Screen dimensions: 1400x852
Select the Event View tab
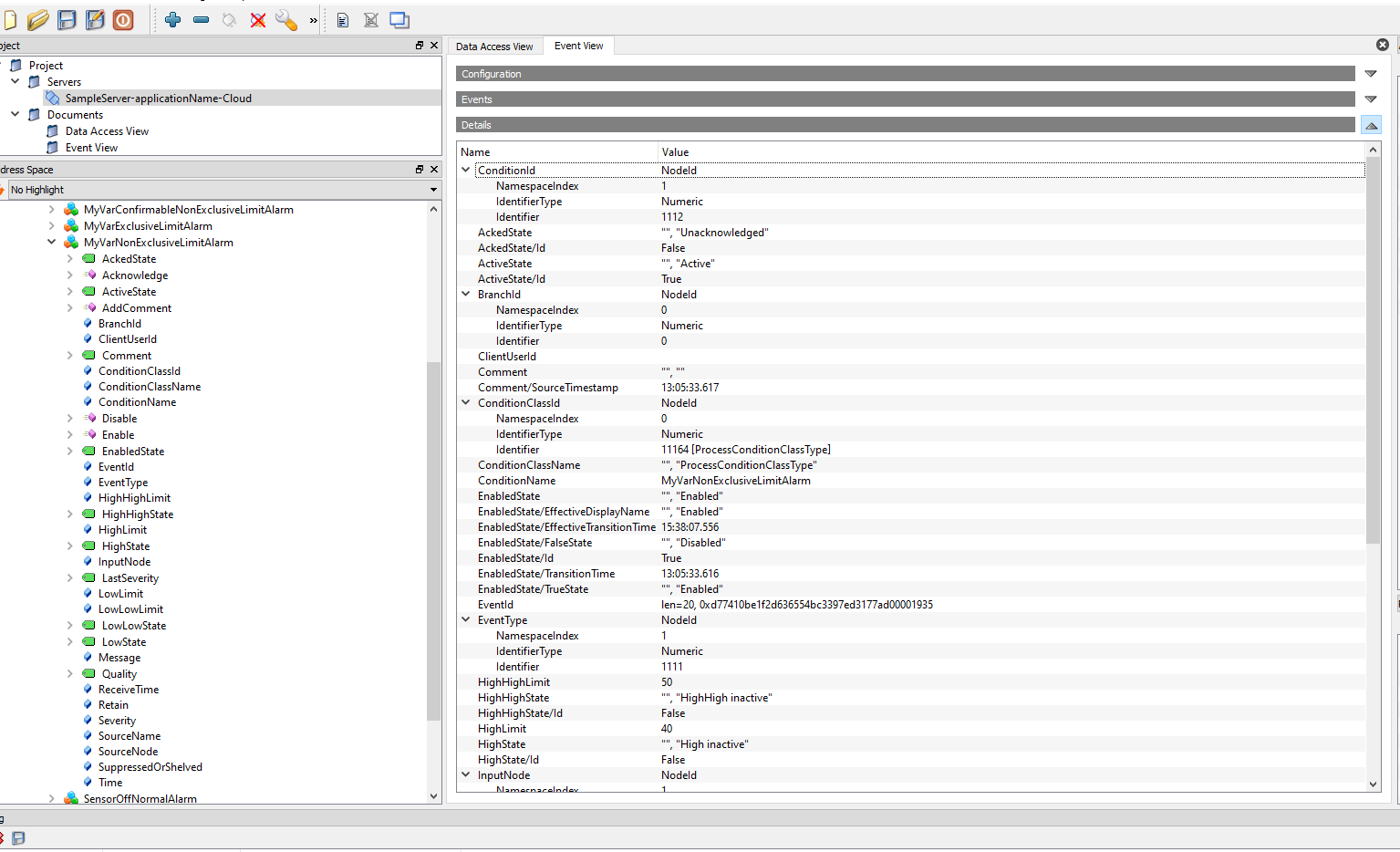tap(579, 46)
